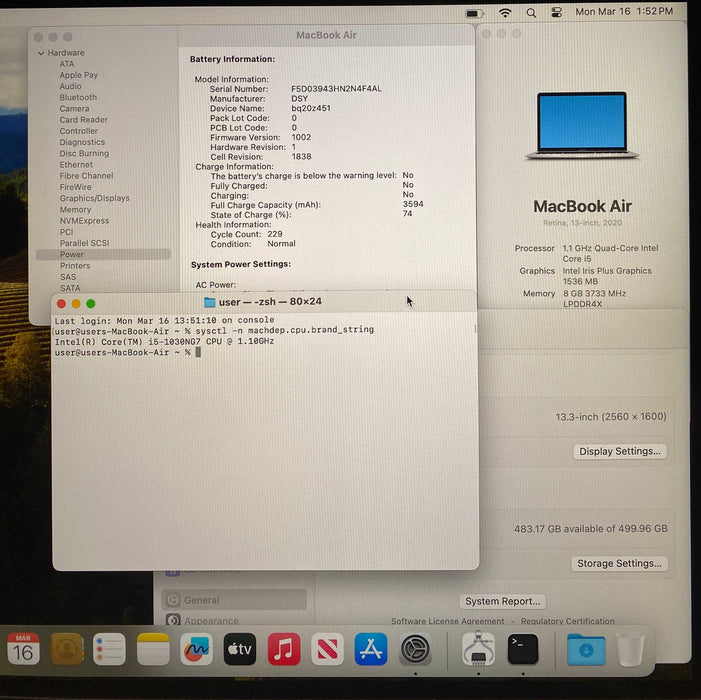Image resolution: width=701 pixels, height=700 pixels.
Task: Select Apple Pay in the Hardware list
Action: tap(79, 75)
